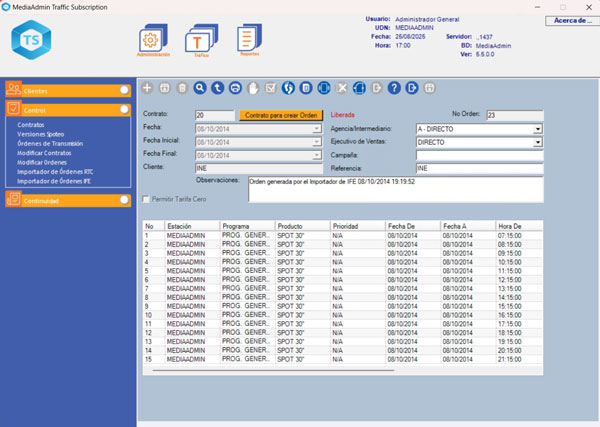600x427 pixels.
Task: Open the Fecha Inicial date dropdown
Action: point(316,142)
